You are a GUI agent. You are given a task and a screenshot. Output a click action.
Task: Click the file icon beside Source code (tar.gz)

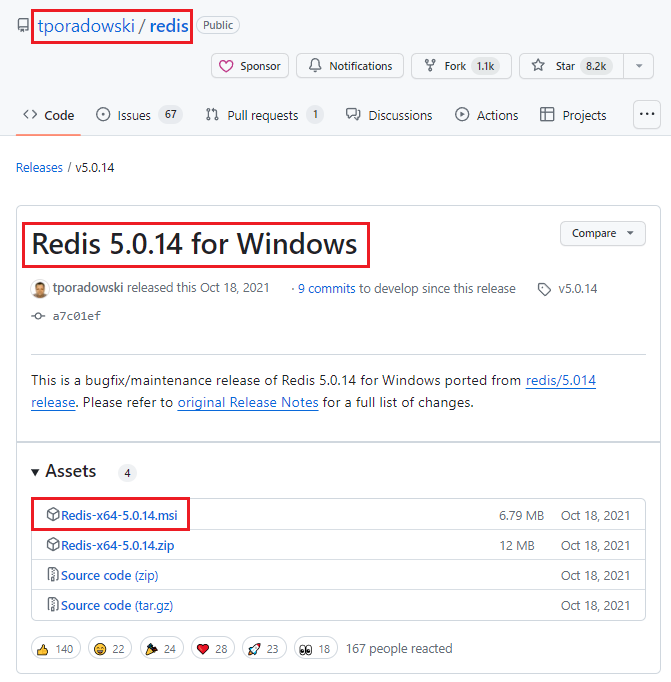[53, 604]
